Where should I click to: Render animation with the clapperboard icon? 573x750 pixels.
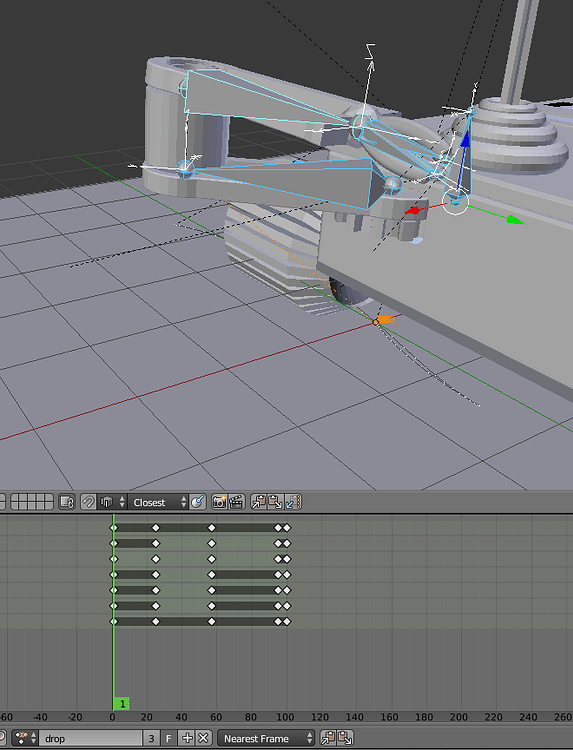pos(236,502)
